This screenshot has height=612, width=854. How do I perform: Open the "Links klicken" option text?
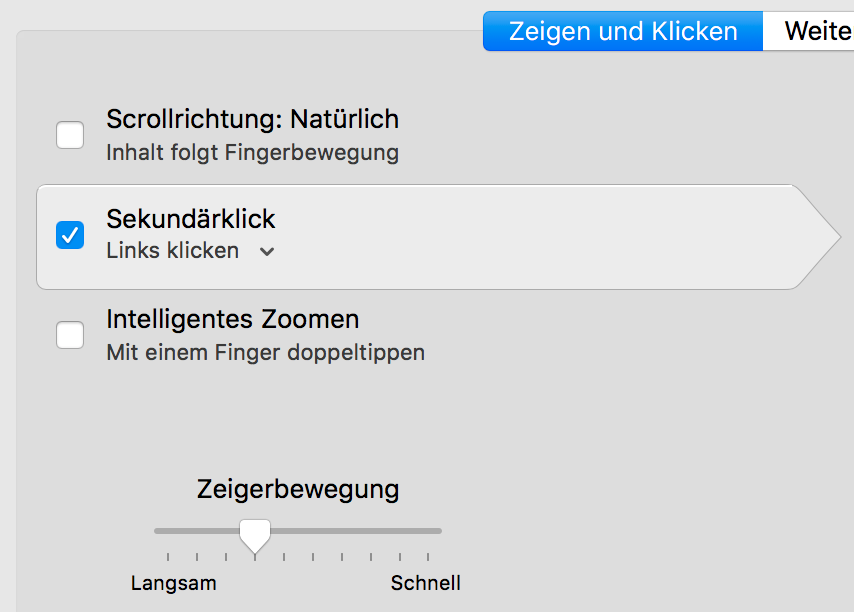(x=173, y=251)
